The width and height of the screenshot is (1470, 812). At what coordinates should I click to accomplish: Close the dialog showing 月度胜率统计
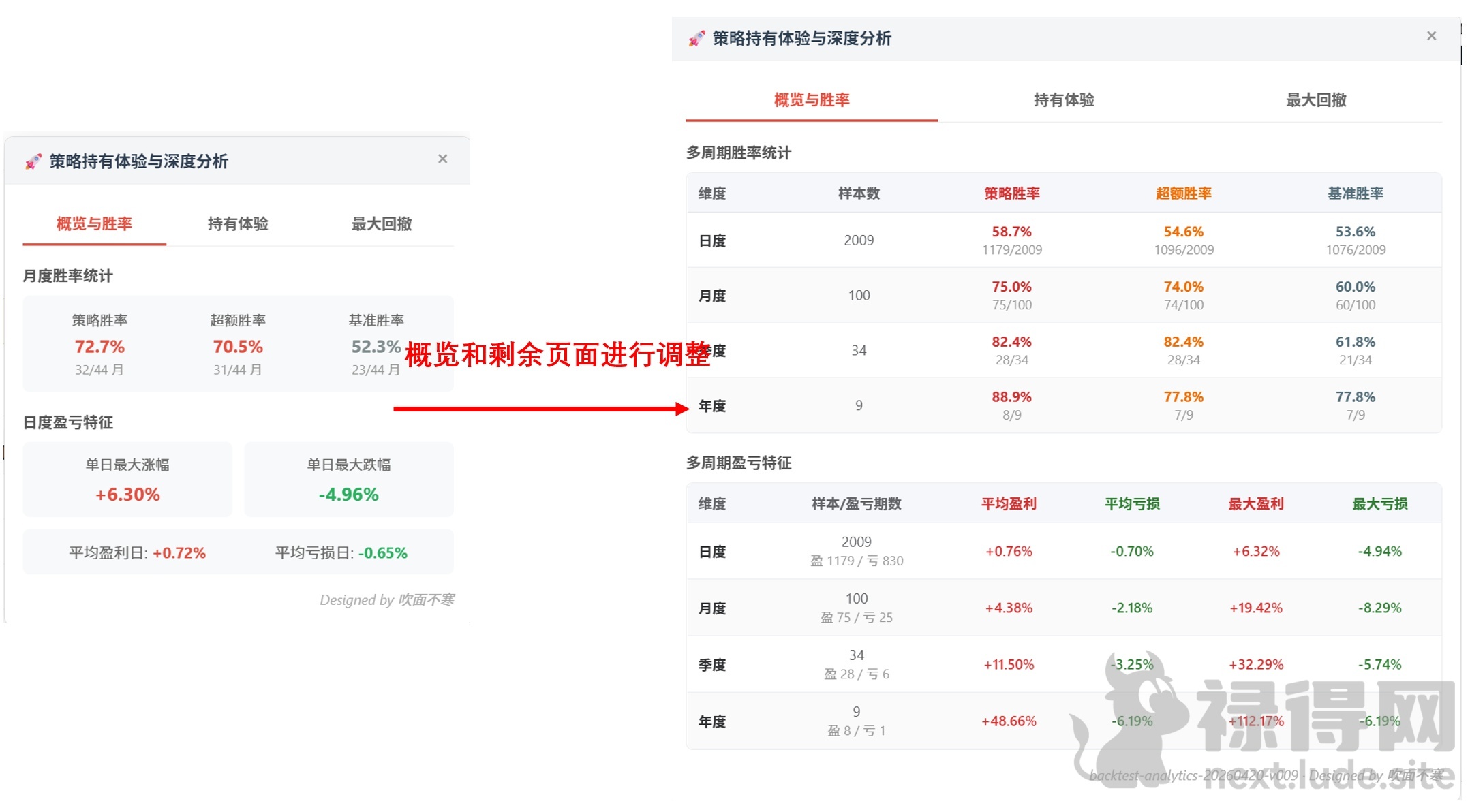click(x=442, y=159)
